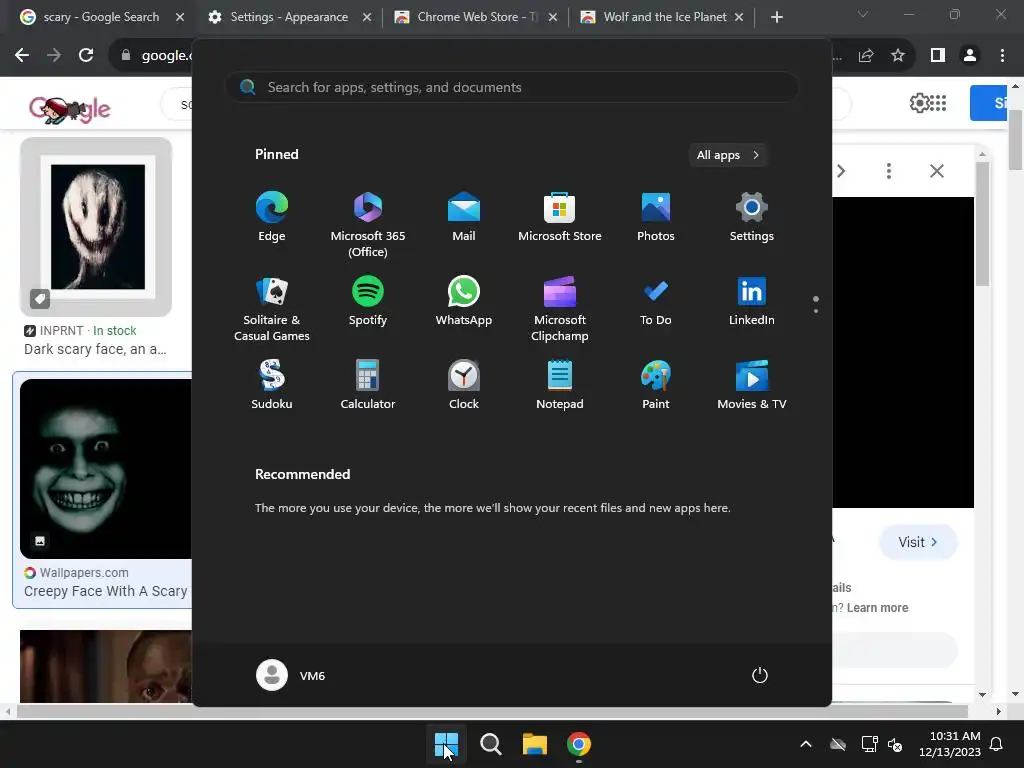This screenshot has height=768, width=1024.
Task: Open the network status tray icon
Action: point(869,744)
